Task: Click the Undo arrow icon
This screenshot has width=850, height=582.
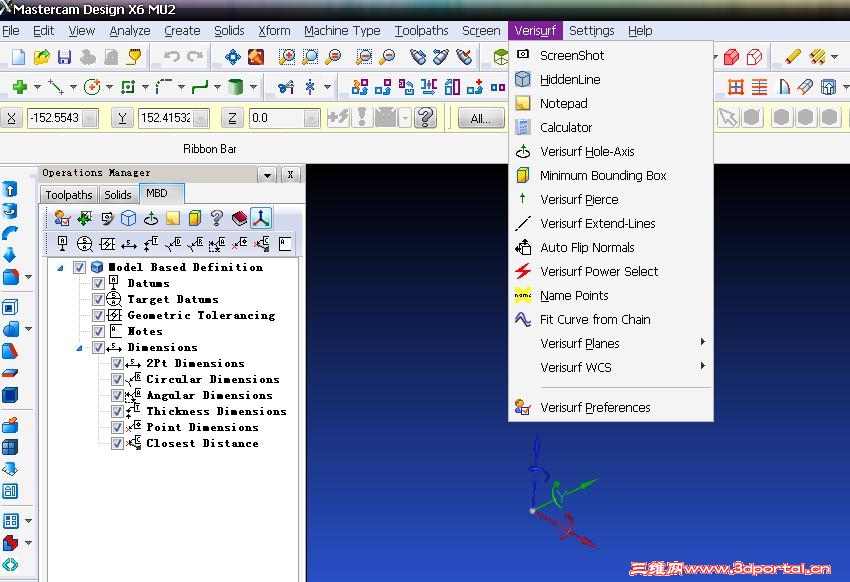Action: pyautogui.click(x=171, y=56)
